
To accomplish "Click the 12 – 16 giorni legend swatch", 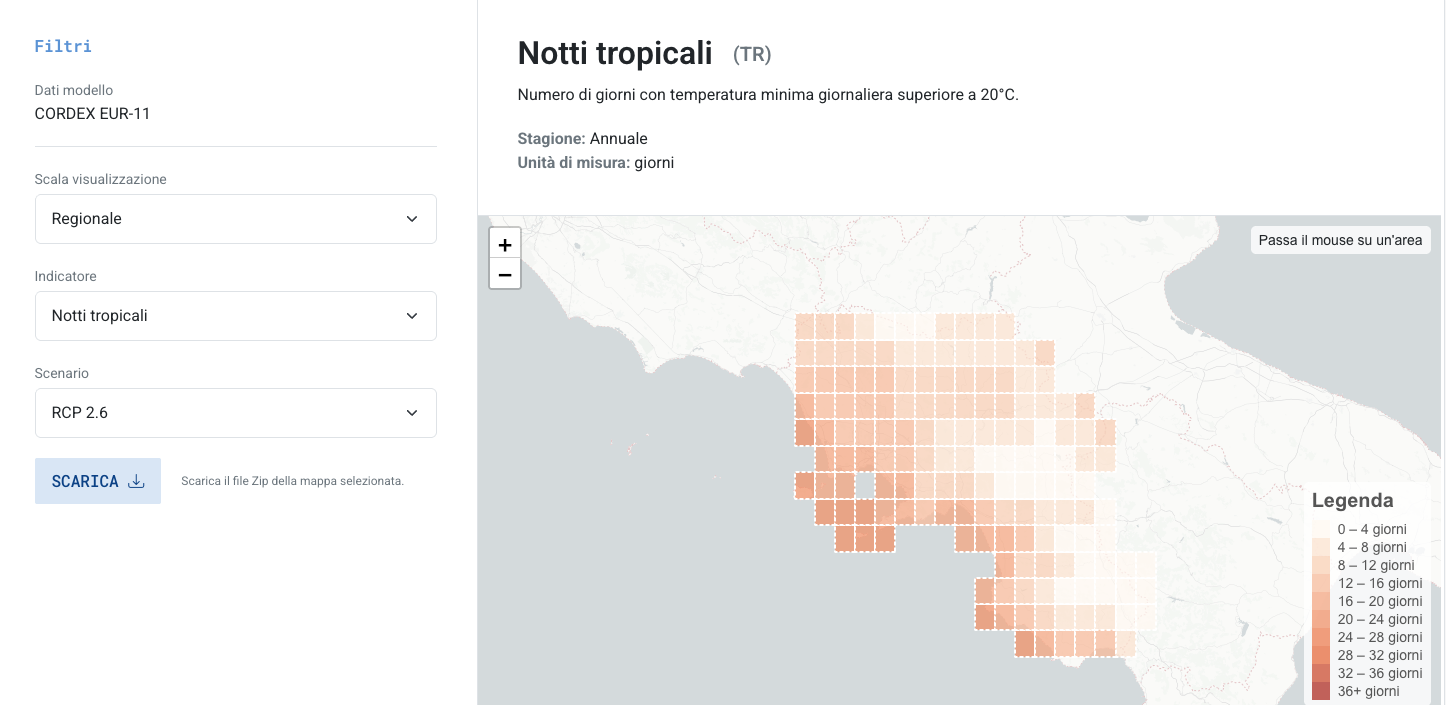I will 1321,583.
